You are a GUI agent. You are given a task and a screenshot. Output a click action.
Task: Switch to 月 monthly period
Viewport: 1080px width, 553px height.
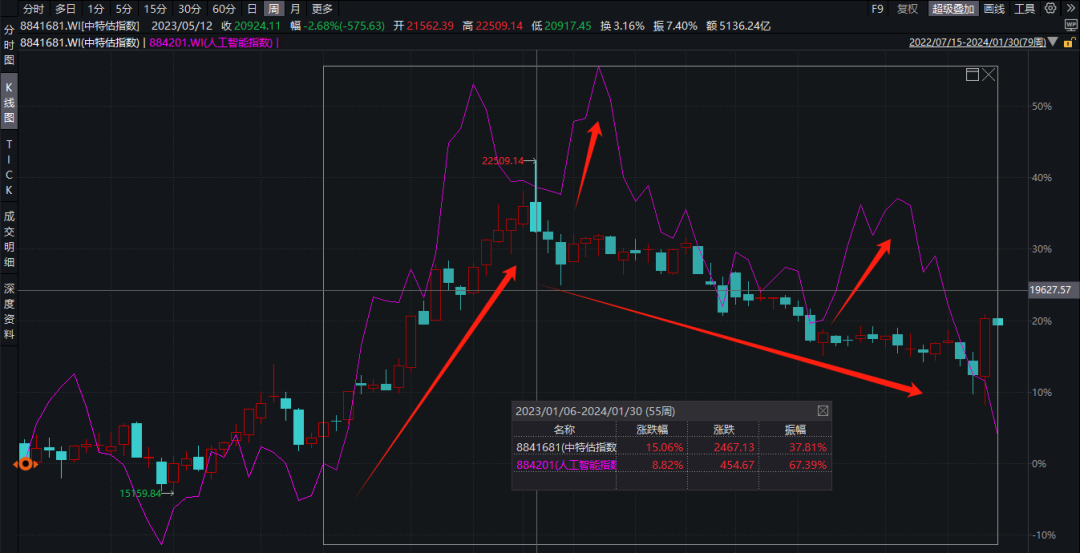coord(294,9)
